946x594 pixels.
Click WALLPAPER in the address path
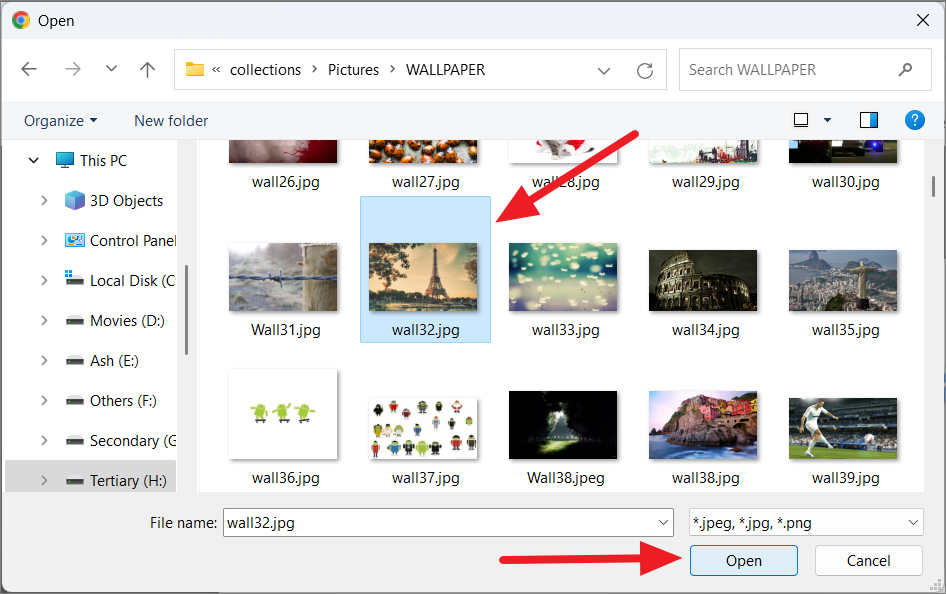[445, 70]
